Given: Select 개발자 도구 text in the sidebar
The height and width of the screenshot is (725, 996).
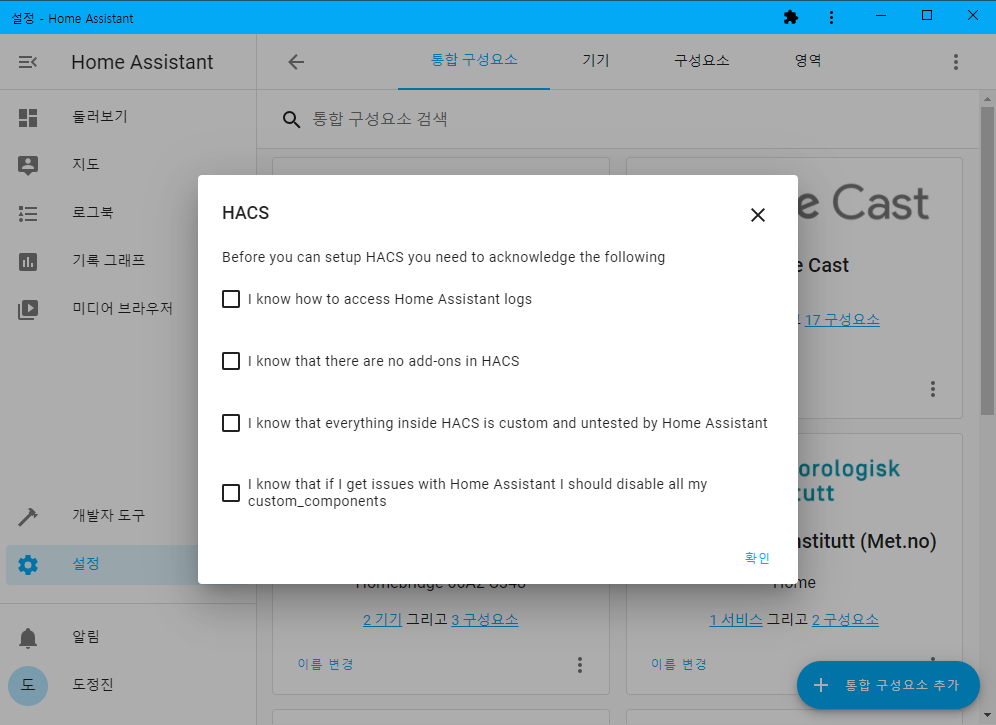Looking at the screenshot, I should pyautogui.click(x=109, y=515).
